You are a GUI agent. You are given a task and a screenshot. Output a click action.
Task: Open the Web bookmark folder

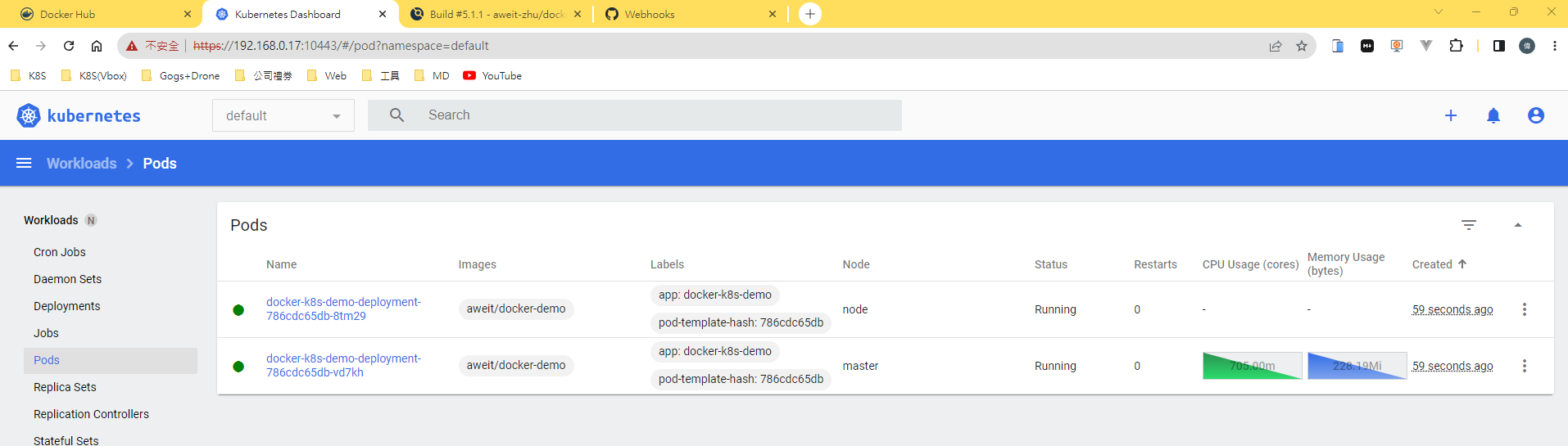tap(327, 75)
